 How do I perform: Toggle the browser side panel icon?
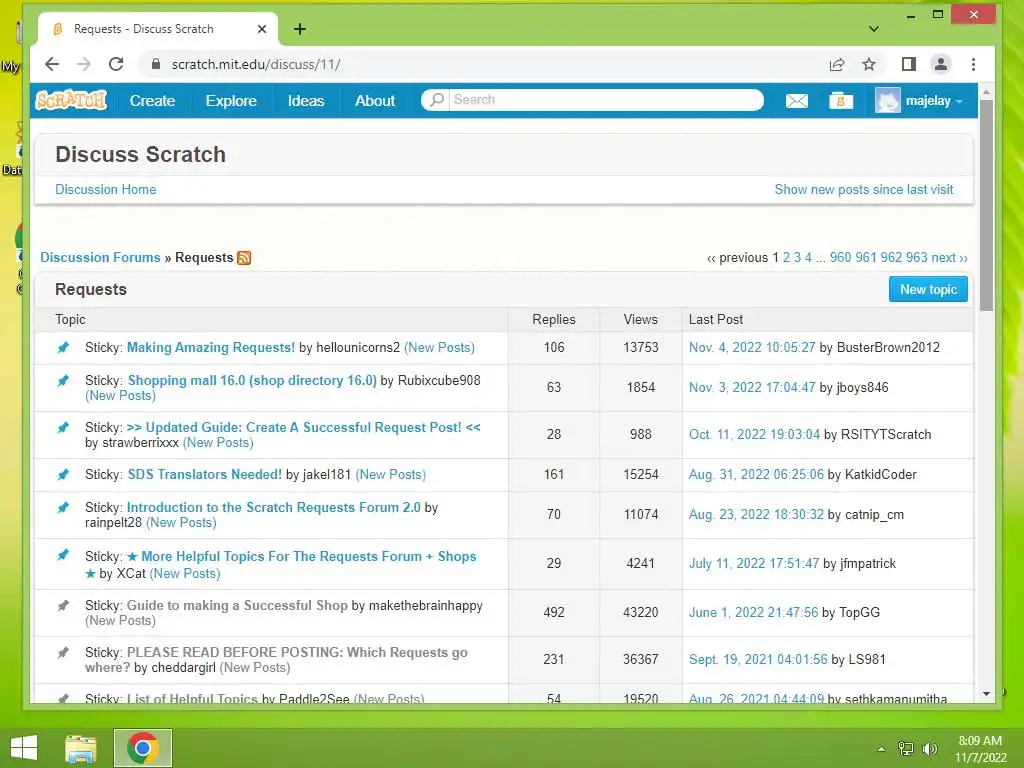tap(908, 64)
